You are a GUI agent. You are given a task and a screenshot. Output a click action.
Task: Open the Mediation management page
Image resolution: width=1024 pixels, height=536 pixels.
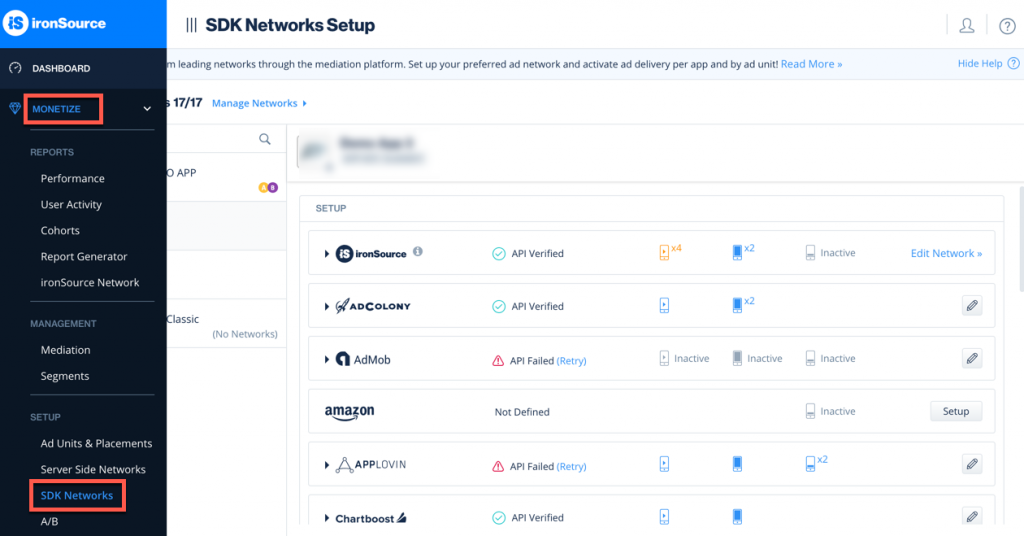tap(65, 350)
